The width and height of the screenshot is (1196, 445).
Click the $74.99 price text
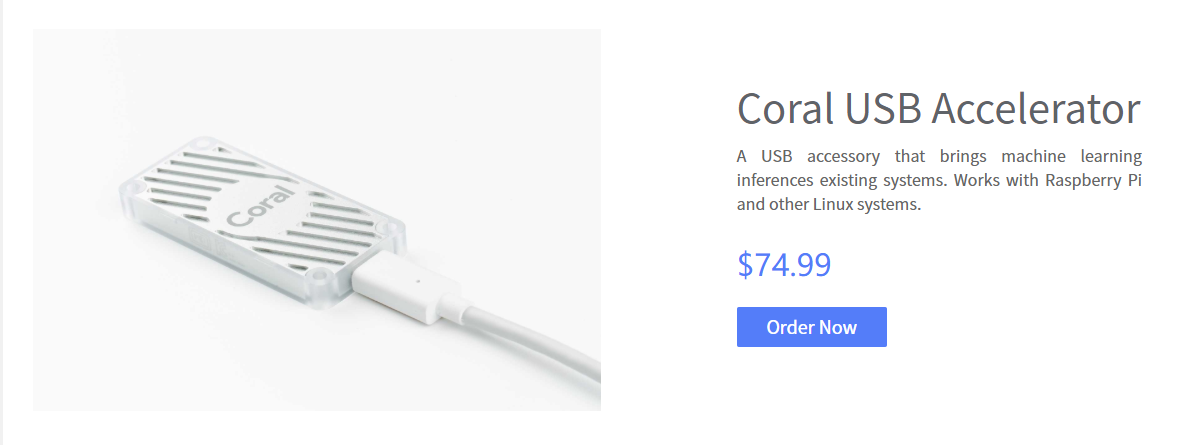click(784, 264)
